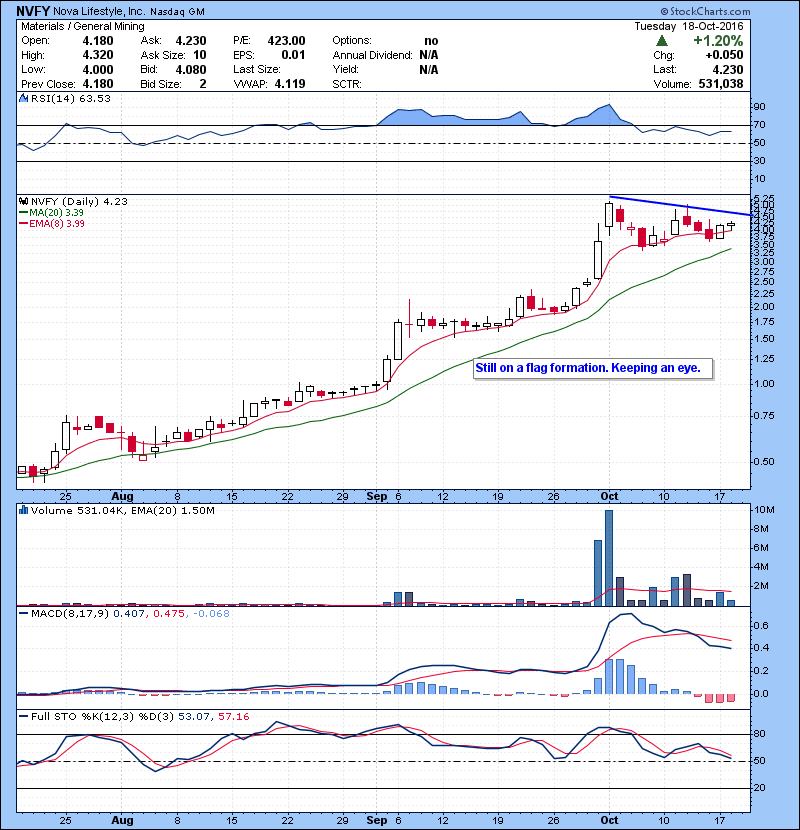Click the RSI(14) 63.53 label
The width and height of the screenshot is (800, 830).
pyautogui.click(x=70, y=98)
